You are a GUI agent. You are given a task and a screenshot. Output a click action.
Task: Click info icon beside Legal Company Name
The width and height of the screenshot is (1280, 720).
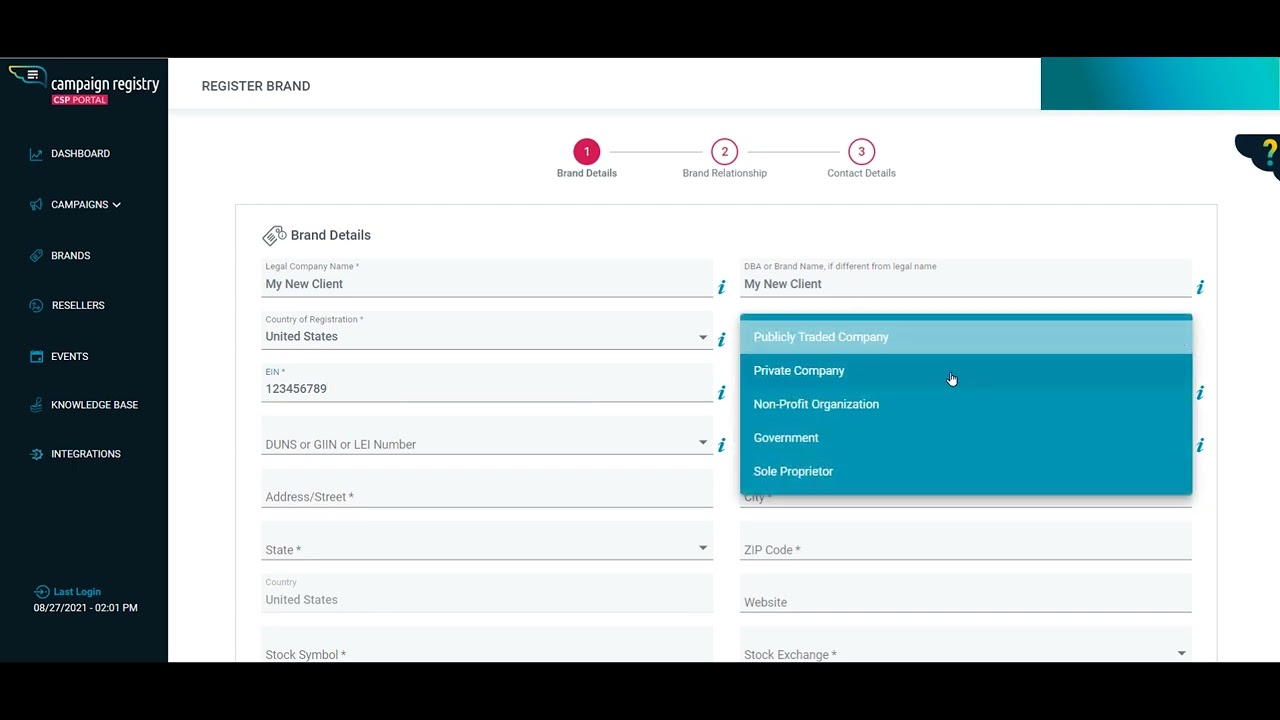tap(721, 288)
